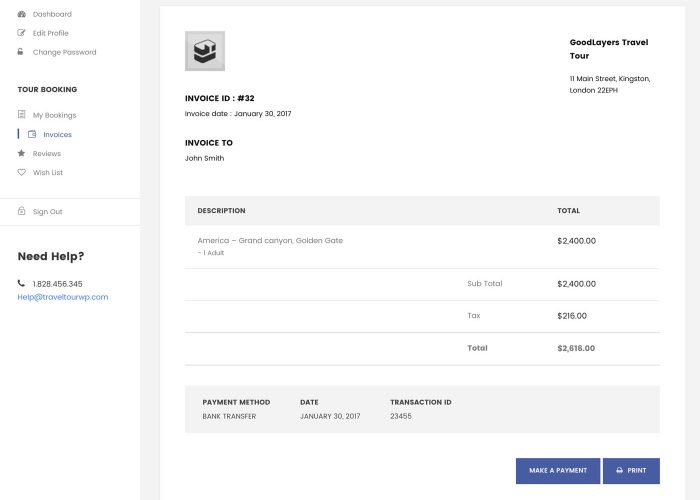Click the Sub Total label
The image size is (700, 500).
[x=485, y=283]
